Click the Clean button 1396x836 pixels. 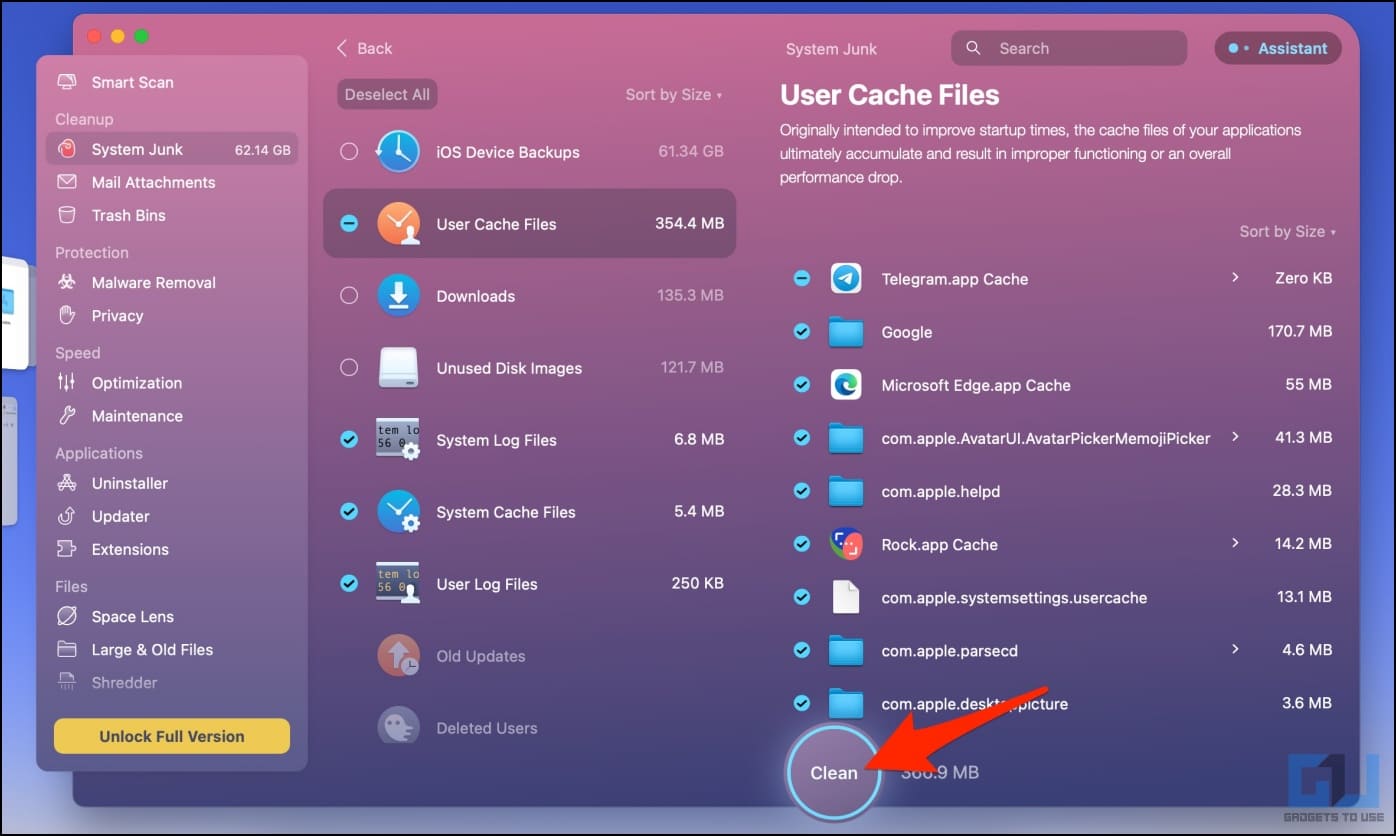834,772
